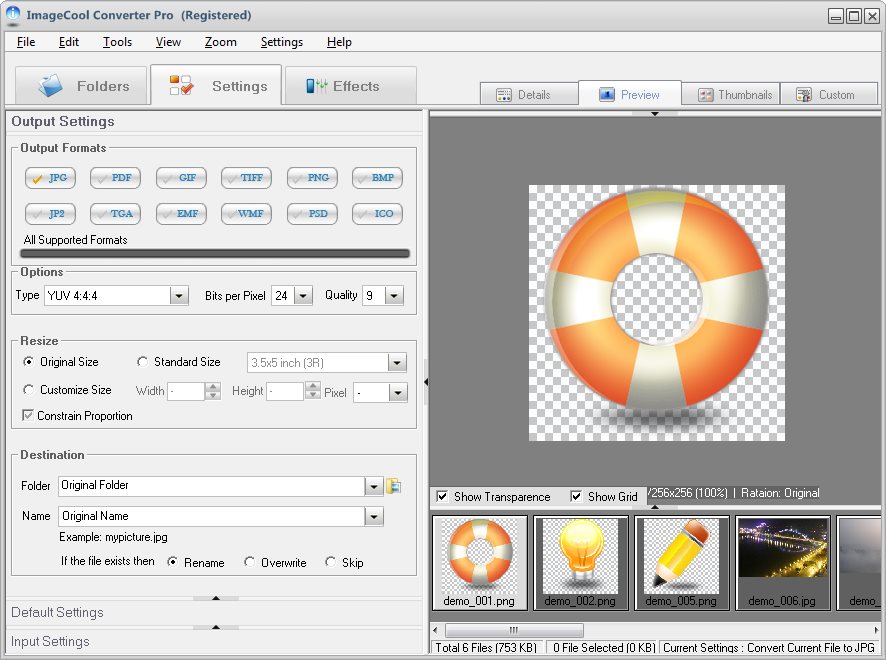Open the Tools menu

coord(117,42)
